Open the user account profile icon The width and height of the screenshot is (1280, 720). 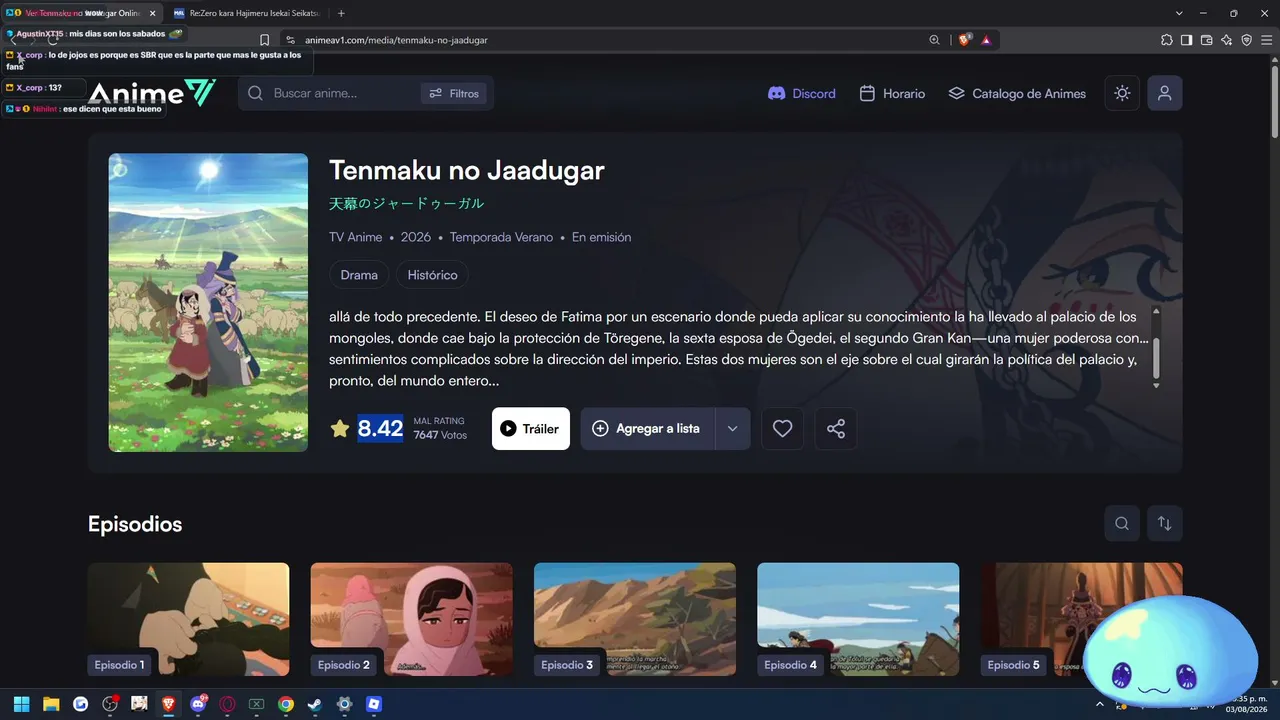click(1165, 93)
